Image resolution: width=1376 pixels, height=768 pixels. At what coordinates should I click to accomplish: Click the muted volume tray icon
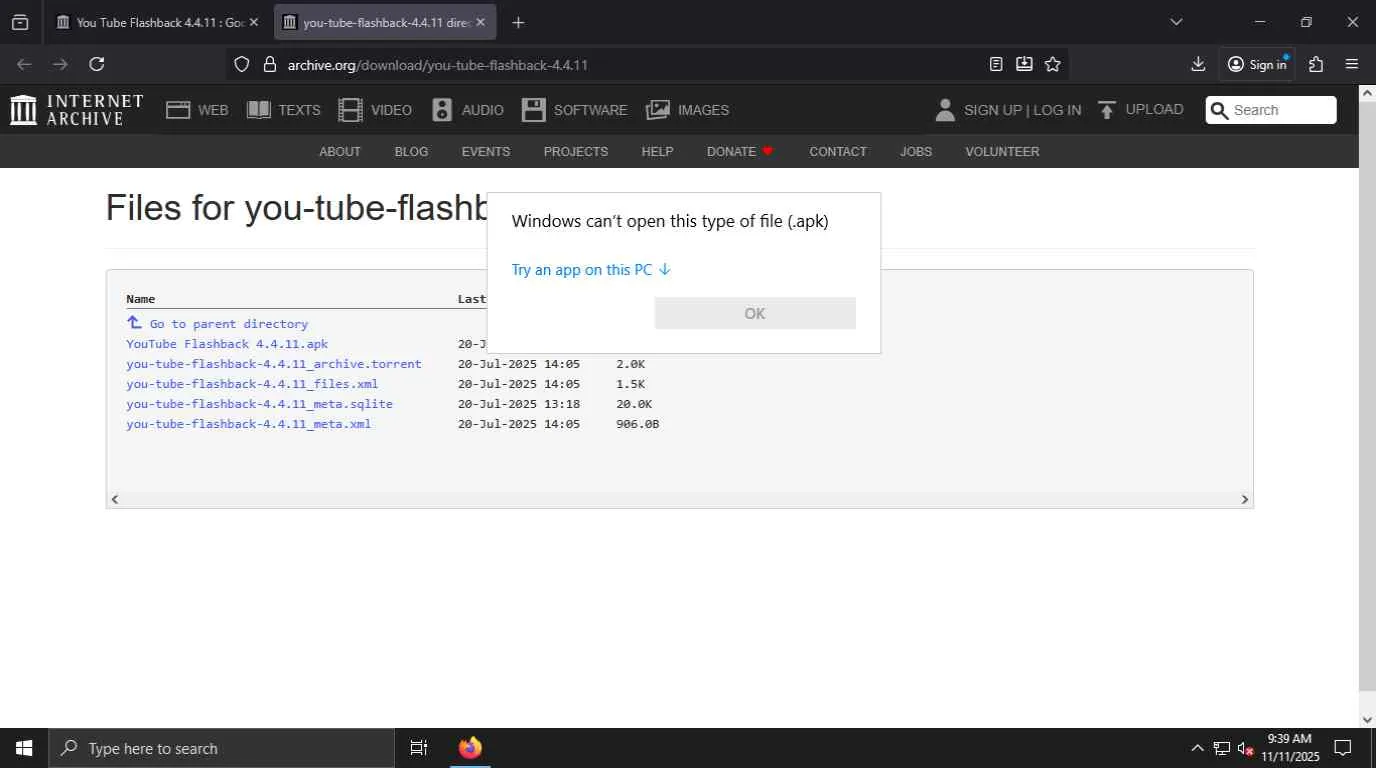tap(1246, 748)
